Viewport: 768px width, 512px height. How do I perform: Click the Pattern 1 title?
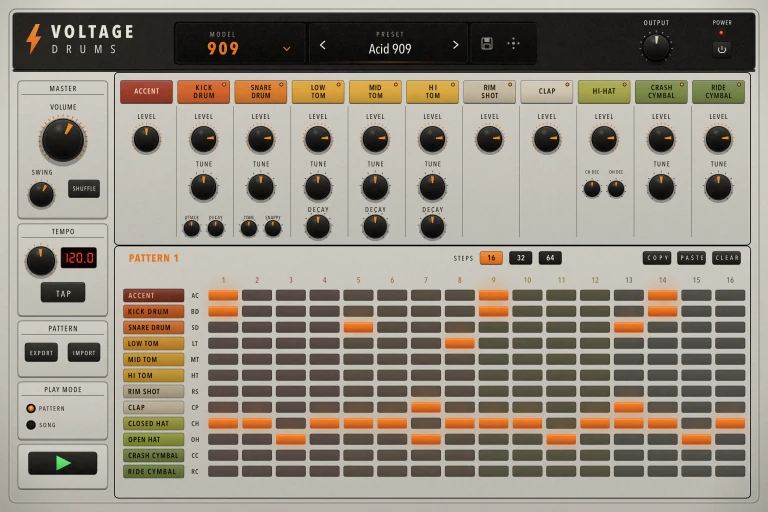point(153,258)
